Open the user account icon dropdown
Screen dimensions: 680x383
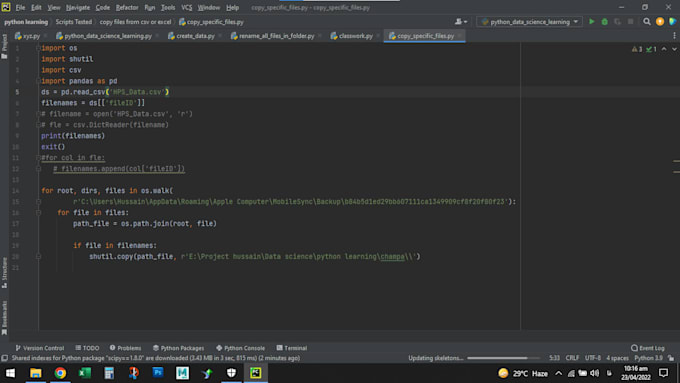(x=461, y=22)
